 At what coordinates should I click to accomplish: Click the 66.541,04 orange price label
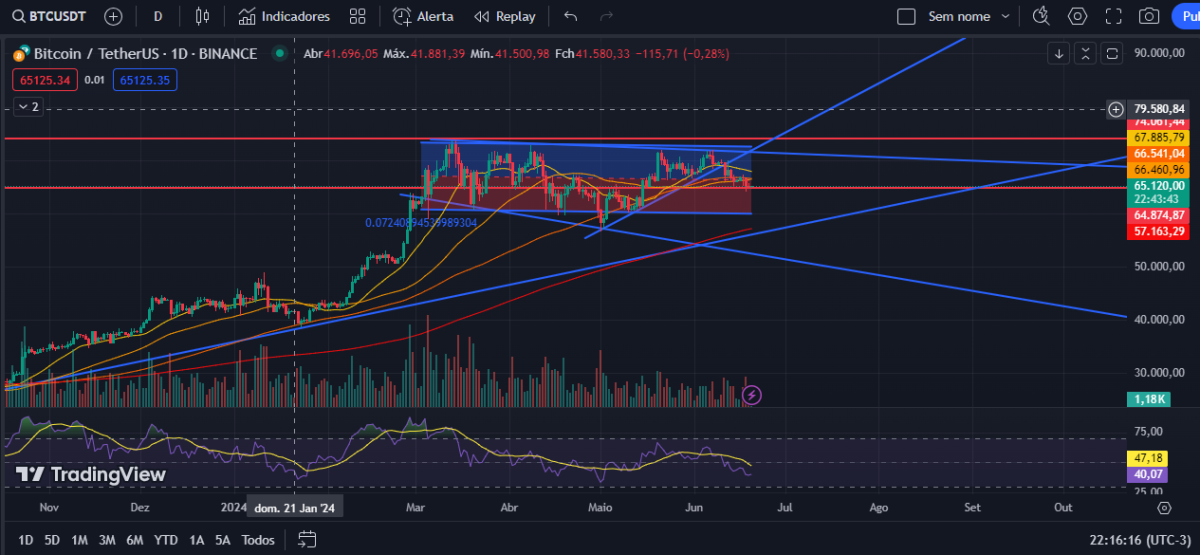point(1159,154)
